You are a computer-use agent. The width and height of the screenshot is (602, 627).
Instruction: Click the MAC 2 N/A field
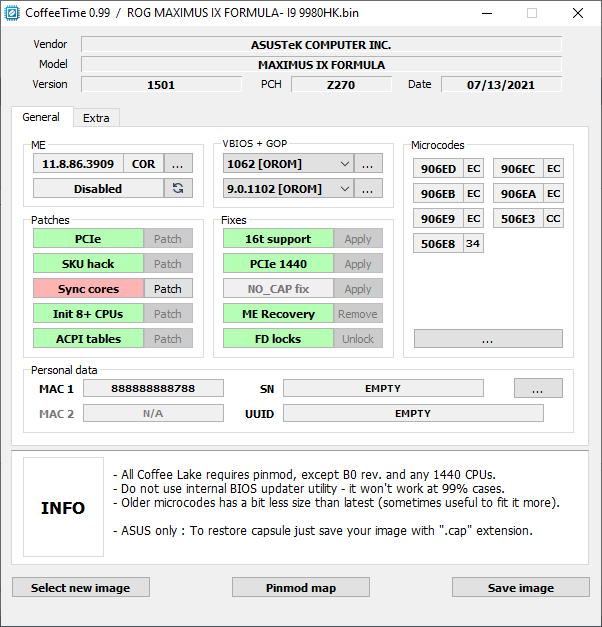pos(153,413)
